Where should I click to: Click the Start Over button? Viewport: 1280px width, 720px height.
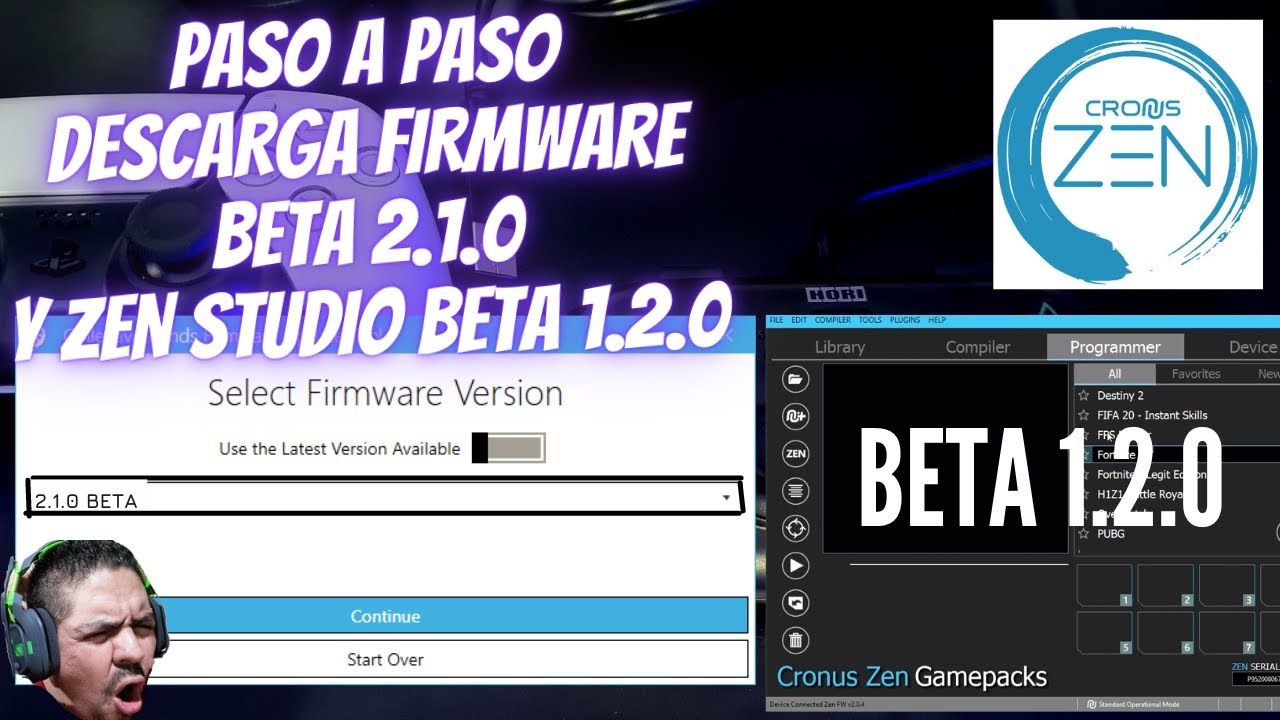(385, 659)
